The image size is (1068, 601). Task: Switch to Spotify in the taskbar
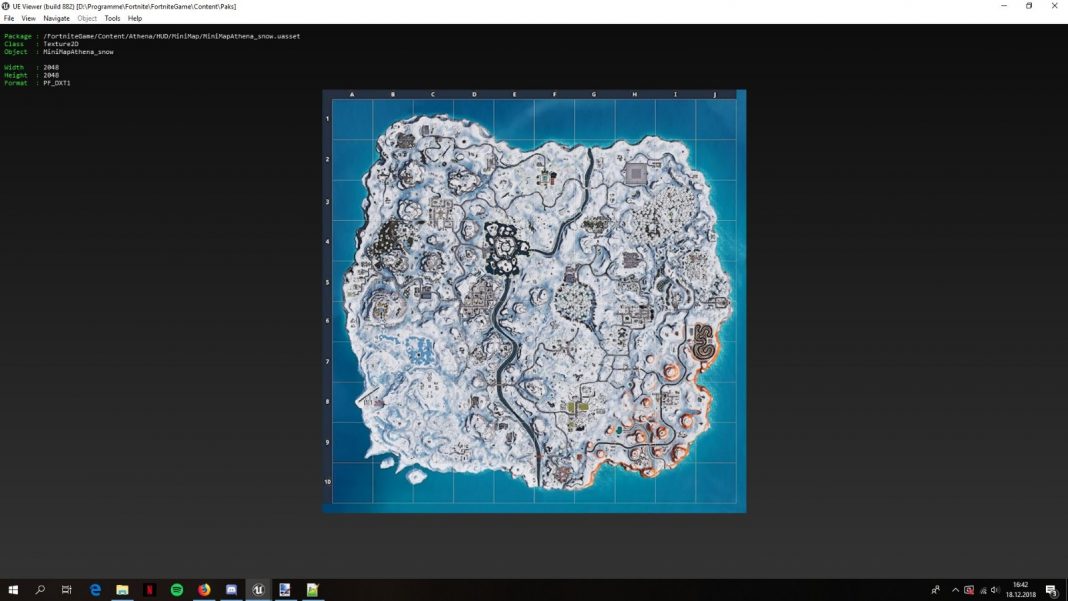pyautogui.click(x=177, y=590)
